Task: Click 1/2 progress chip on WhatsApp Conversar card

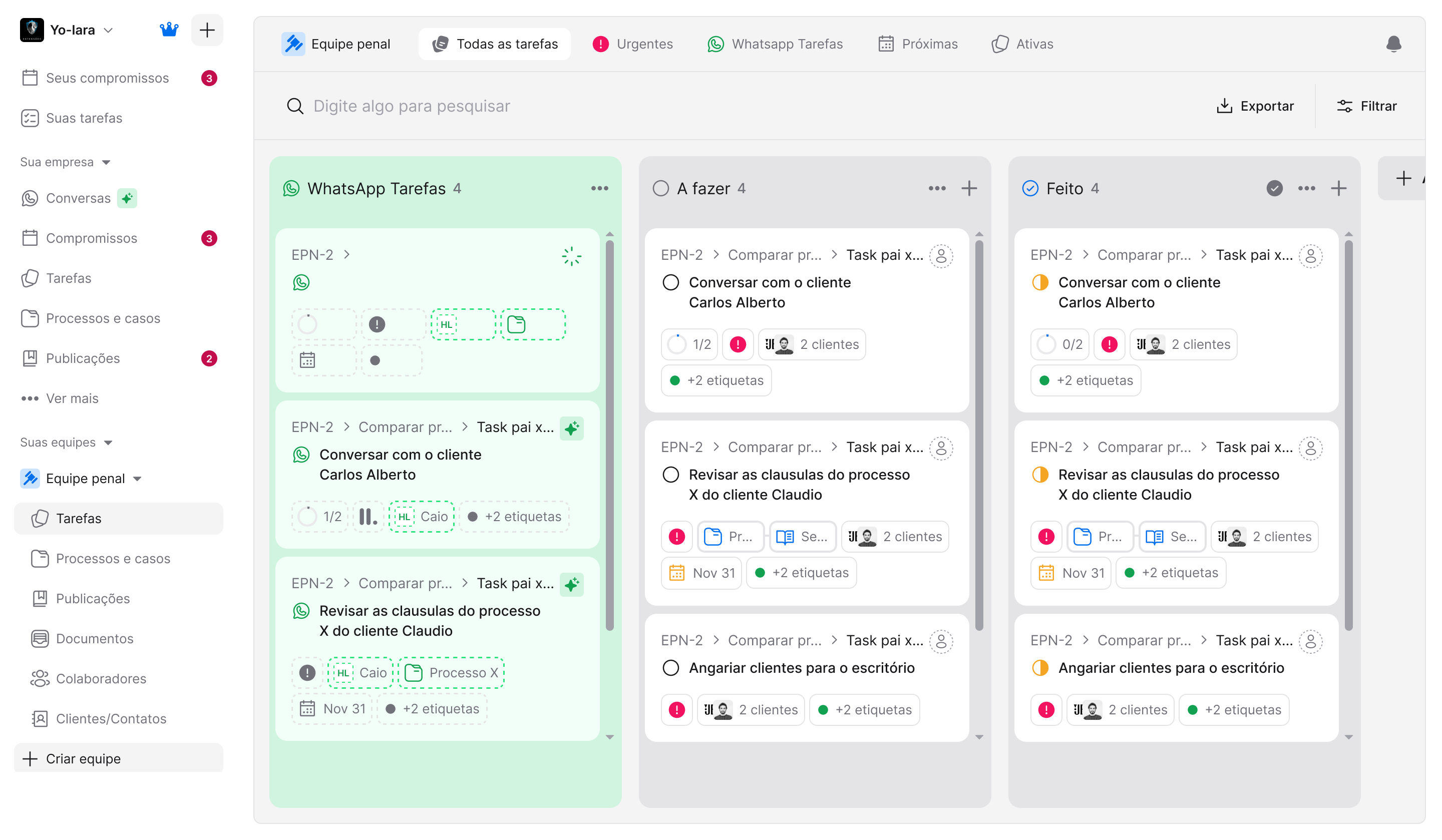Action: click(320, 517)
